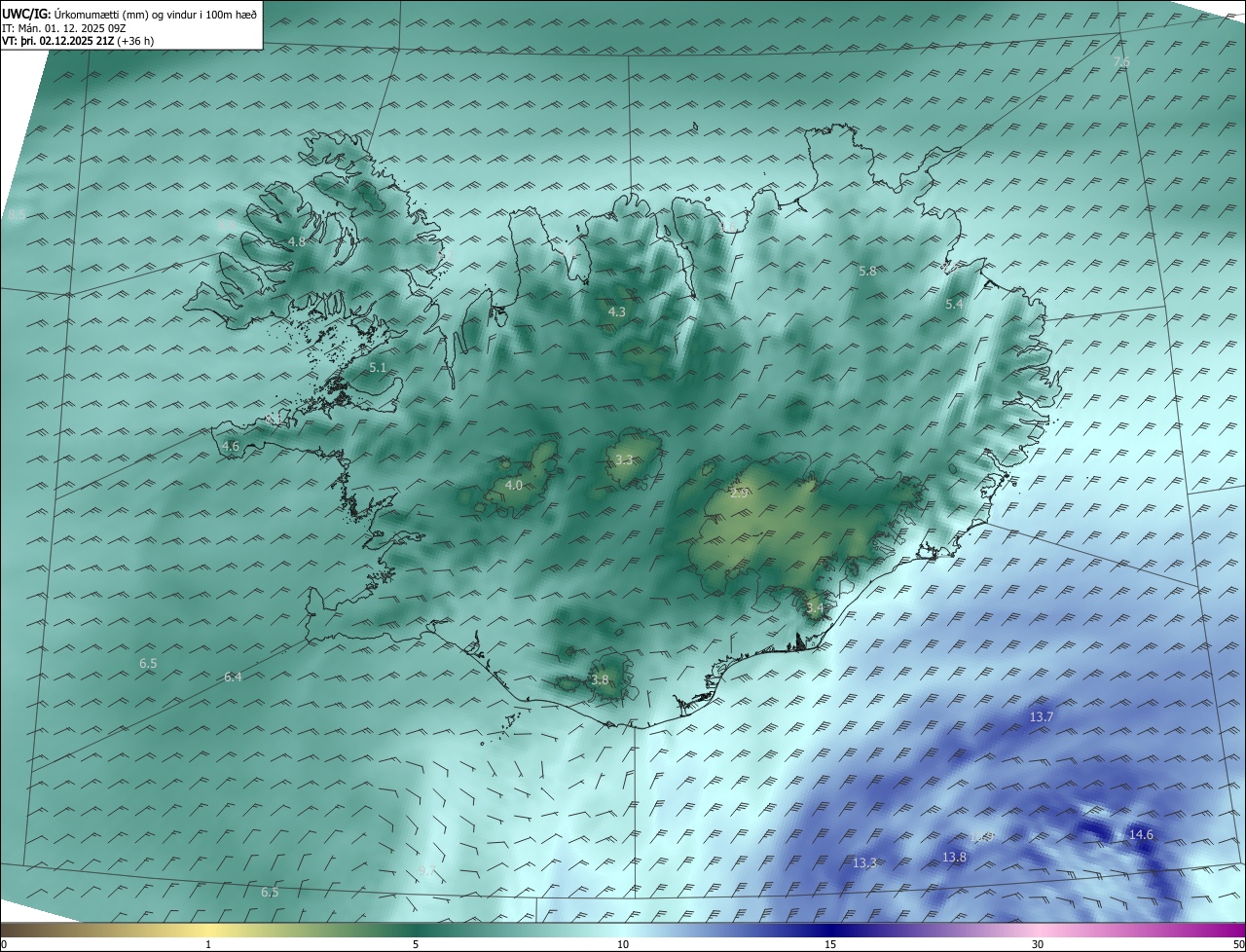The image size is (1246, 952).
Task: Click the 13.3 value label
Action: coord(865,863)
